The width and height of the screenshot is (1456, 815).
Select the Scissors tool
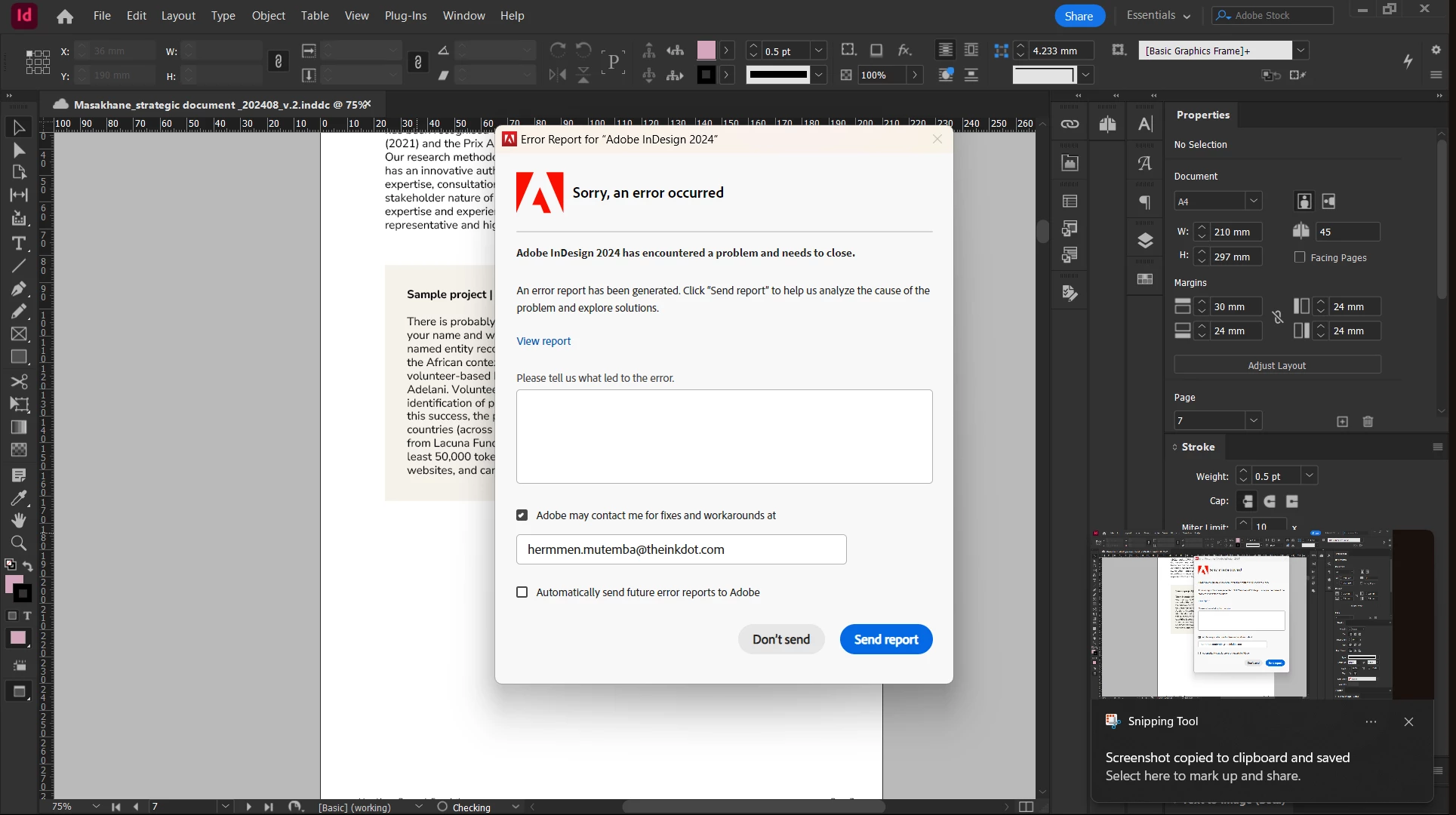point(19,381)
